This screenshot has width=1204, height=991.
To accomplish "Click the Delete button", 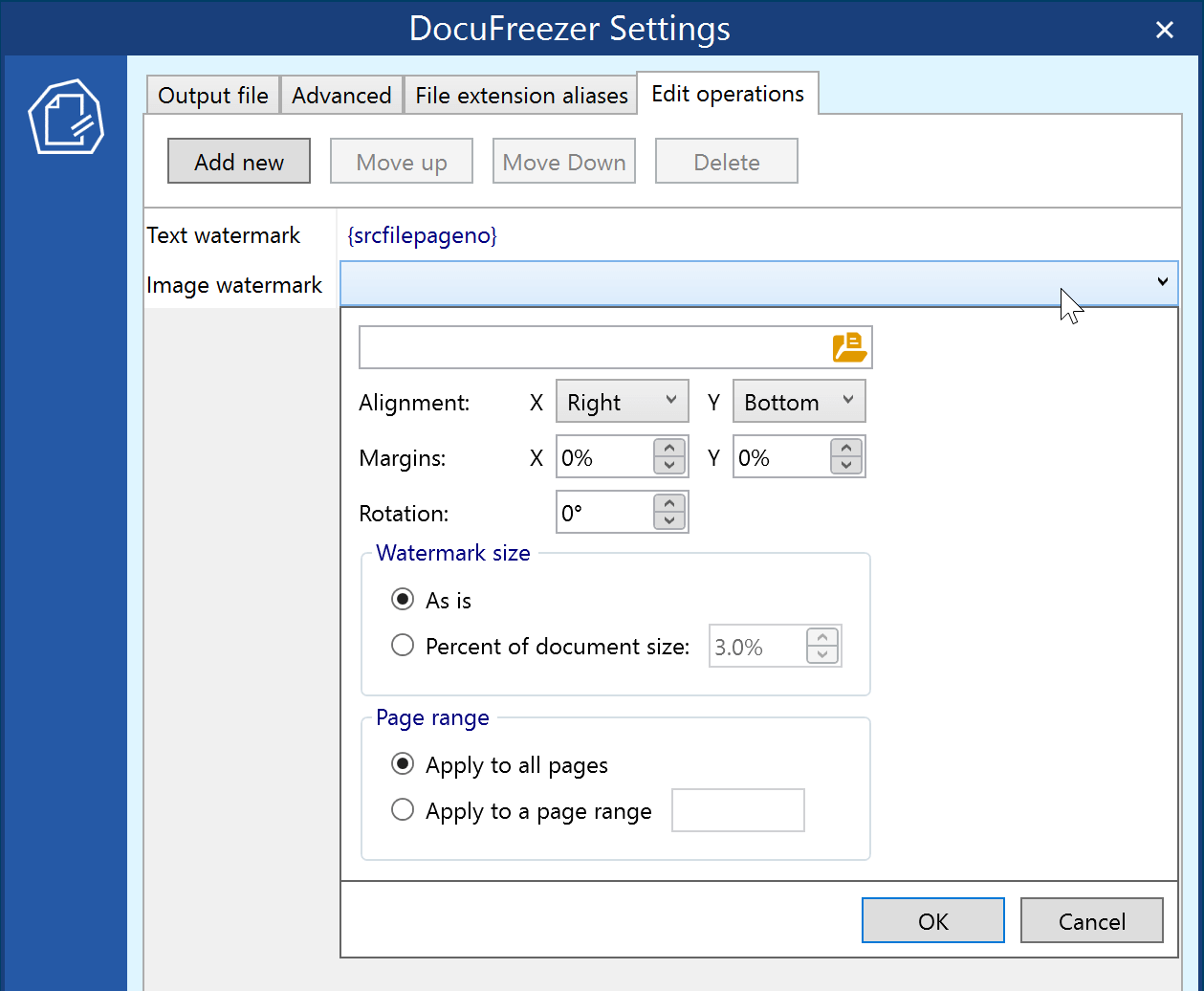I will [727, 161].
